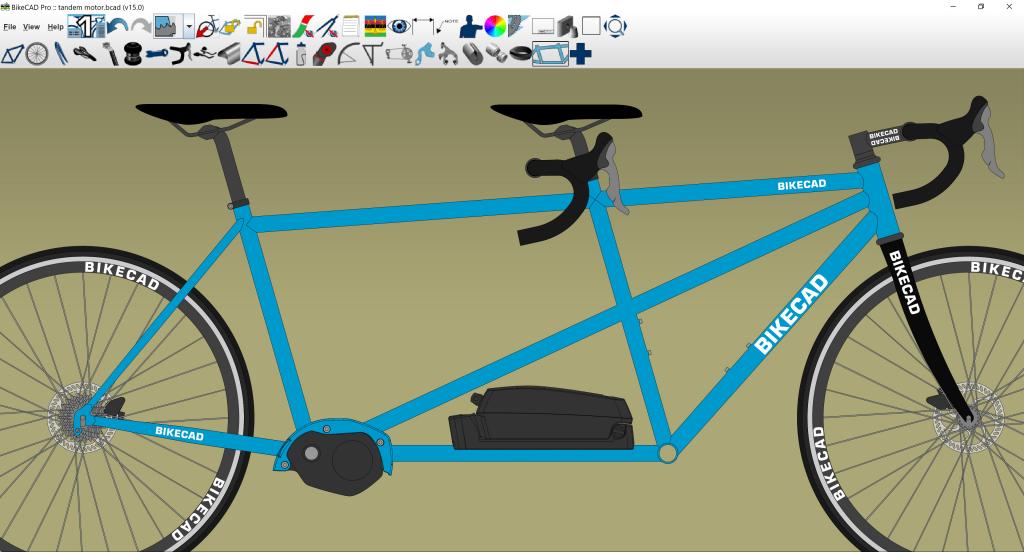This screenshot has height=552, width=1024.
Task: Open the black tire ring icon
Action: click(x=520, y=54)
